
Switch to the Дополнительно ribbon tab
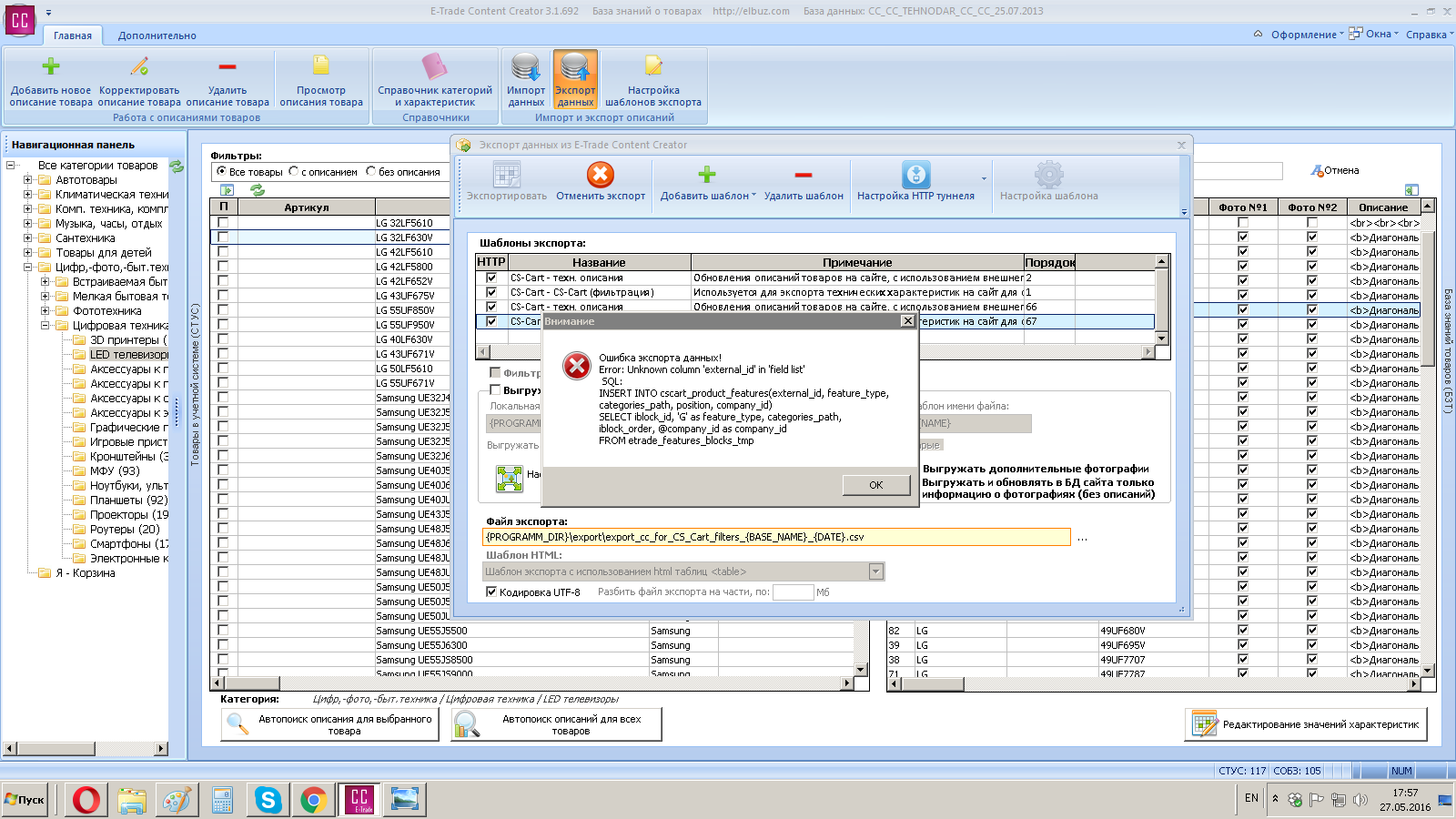click(157, 35)
